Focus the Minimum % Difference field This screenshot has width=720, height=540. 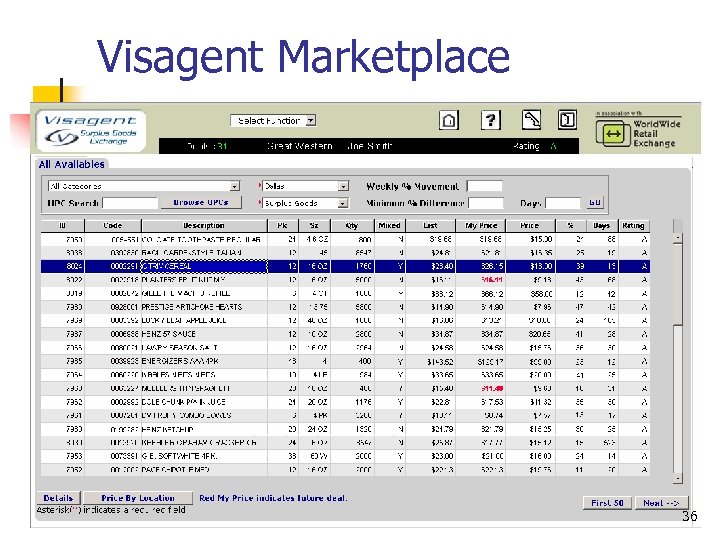486,203
